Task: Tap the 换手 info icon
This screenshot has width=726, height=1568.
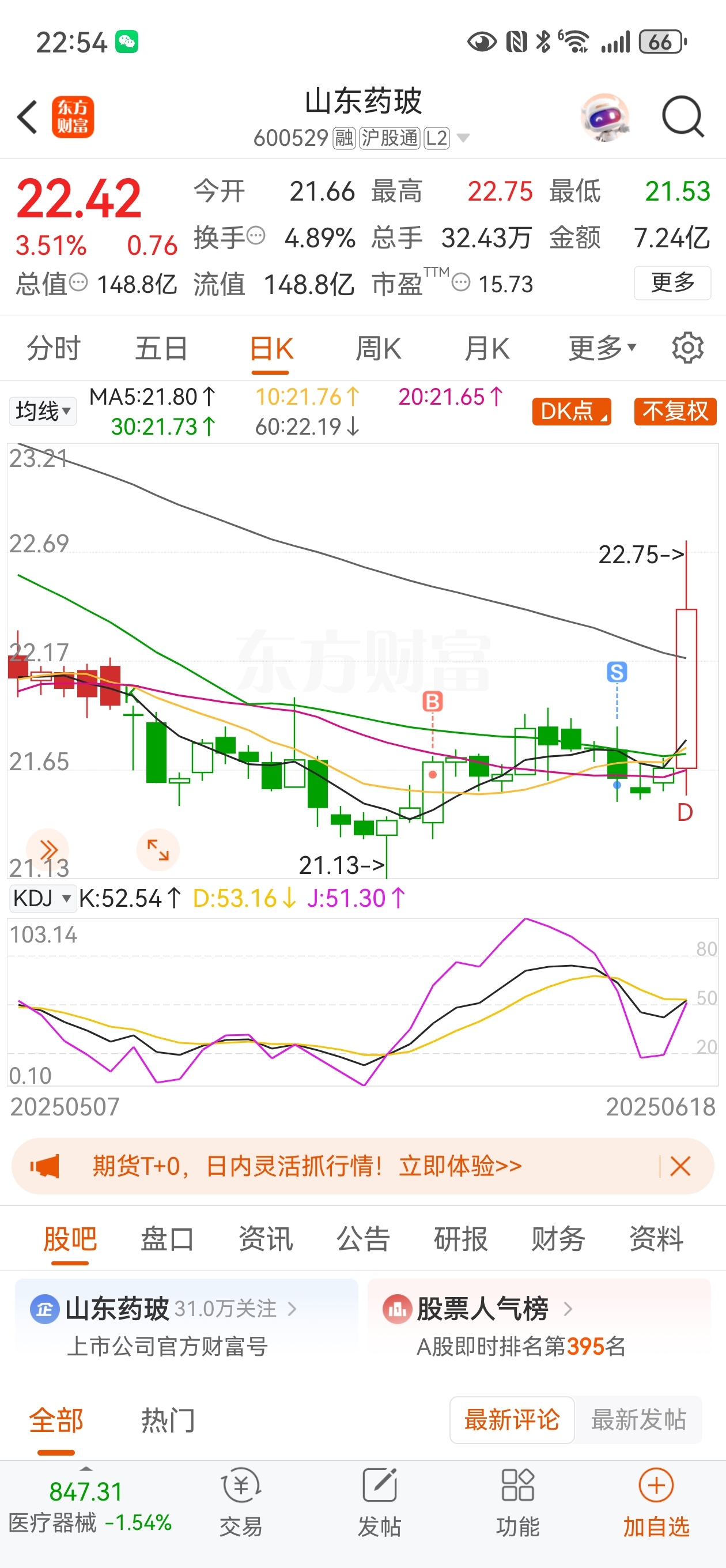Action: pyautogui.click(x=256, y=236)
